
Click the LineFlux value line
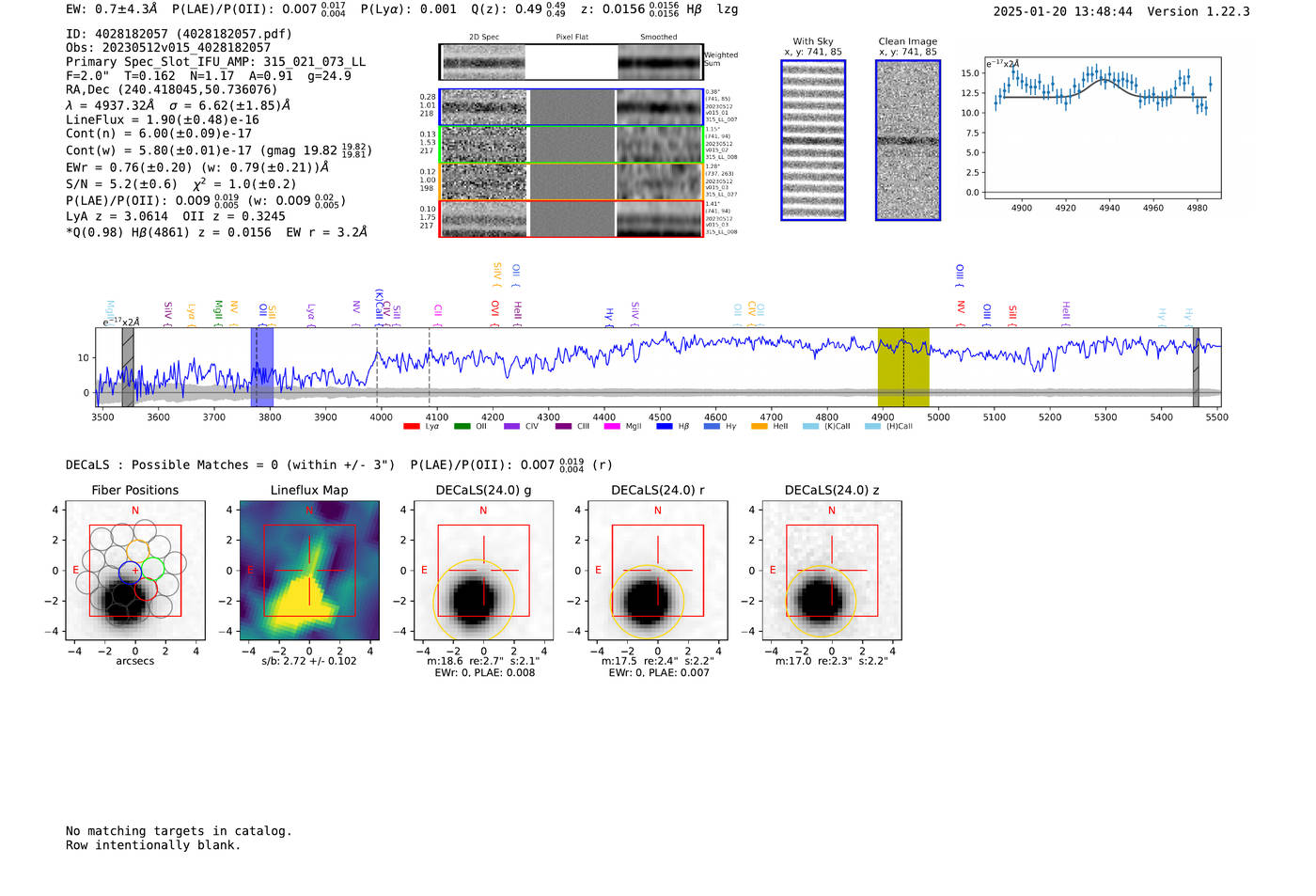163,120
